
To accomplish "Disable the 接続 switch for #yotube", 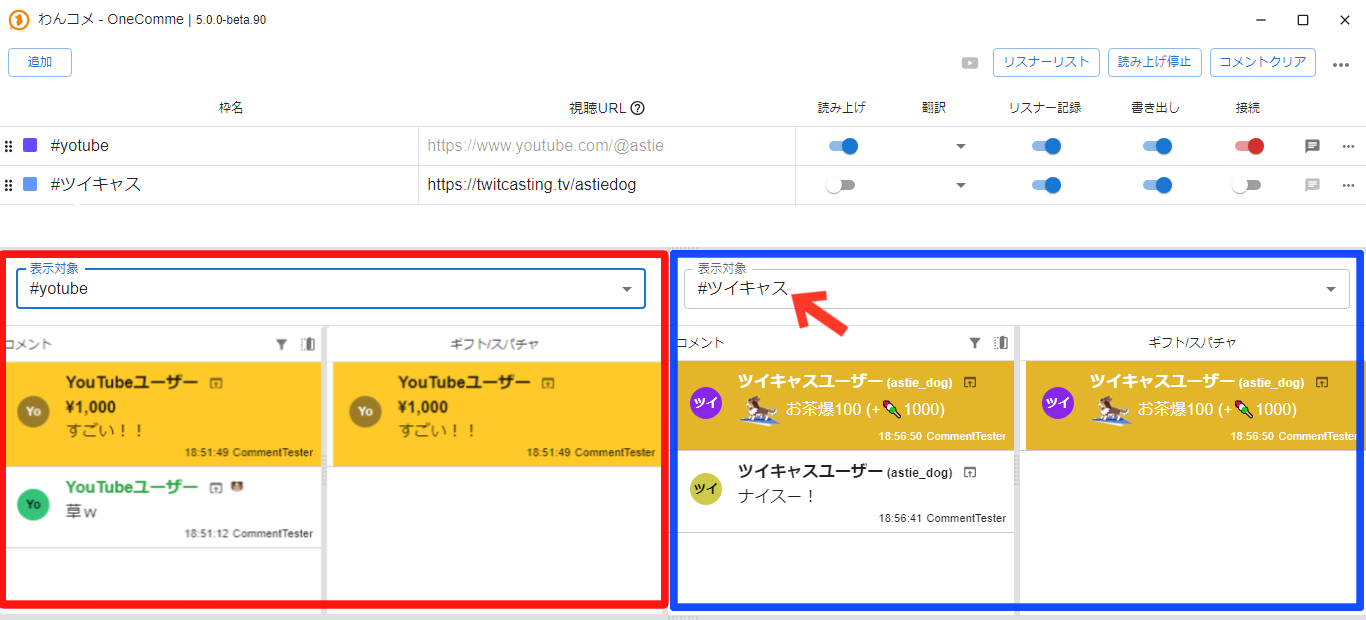I will [1248, 146].
